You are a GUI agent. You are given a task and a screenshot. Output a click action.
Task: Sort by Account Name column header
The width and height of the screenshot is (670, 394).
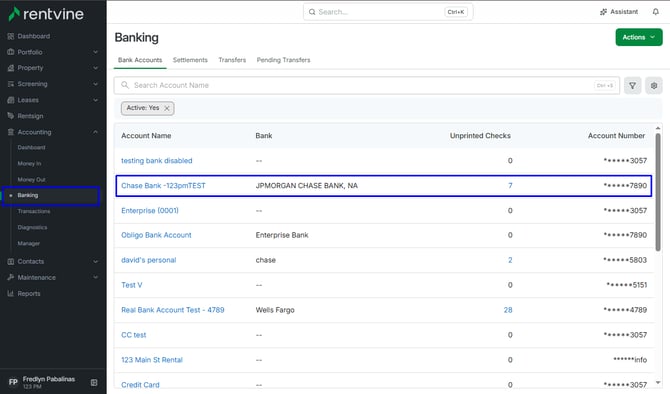[146, 136]
